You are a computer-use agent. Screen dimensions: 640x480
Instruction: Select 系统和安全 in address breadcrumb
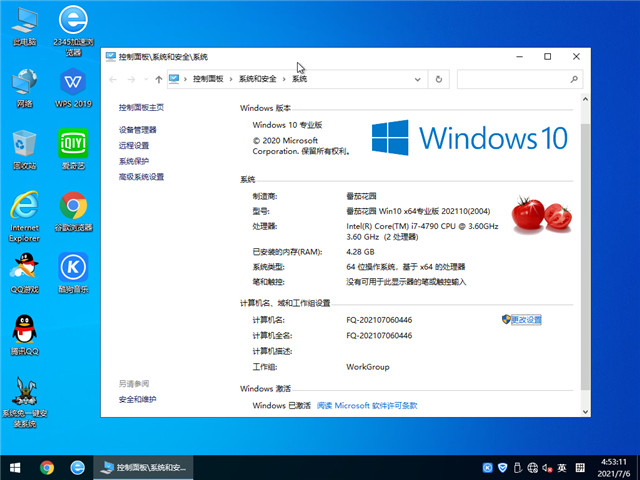(258, 79)
